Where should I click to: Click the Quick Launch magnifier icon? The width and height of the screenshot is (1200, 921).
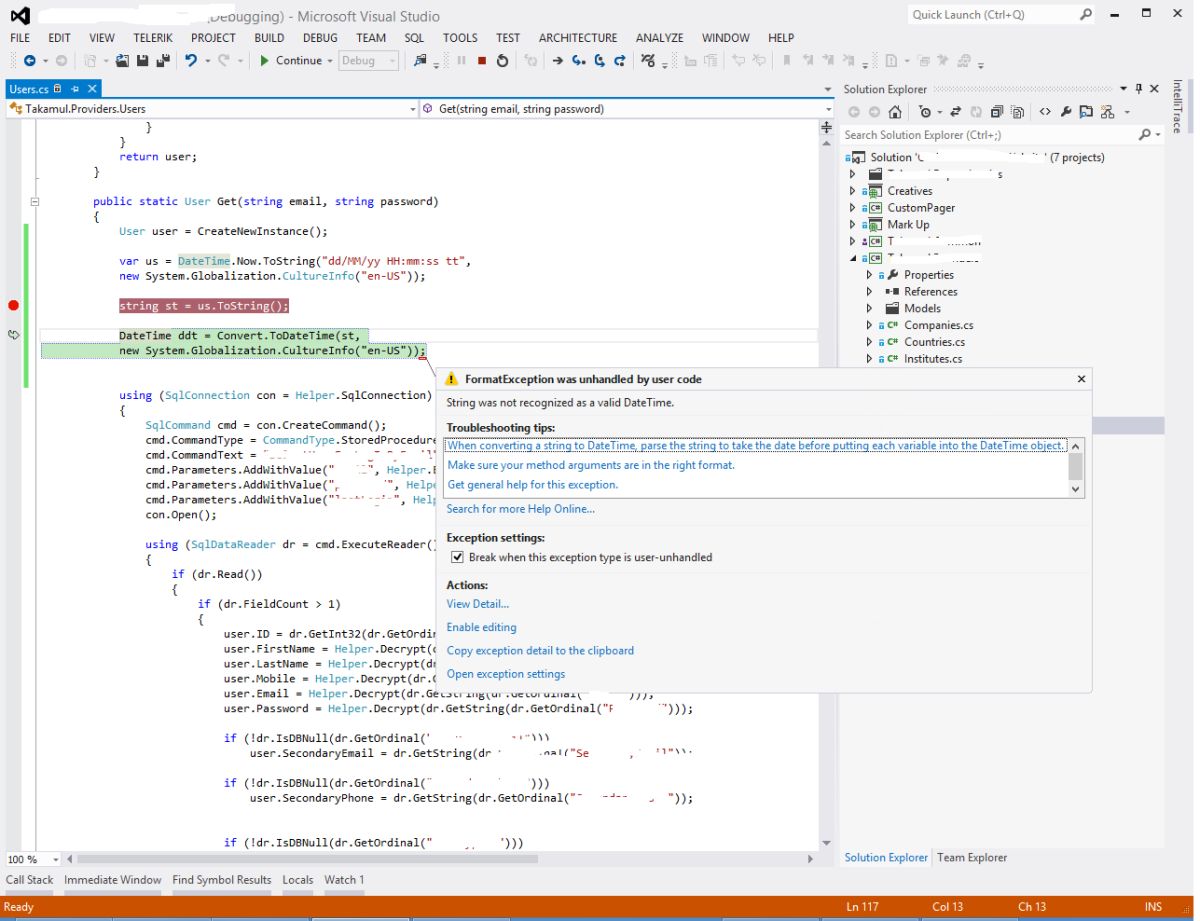pyautogui.click(x=1086, y=15)
